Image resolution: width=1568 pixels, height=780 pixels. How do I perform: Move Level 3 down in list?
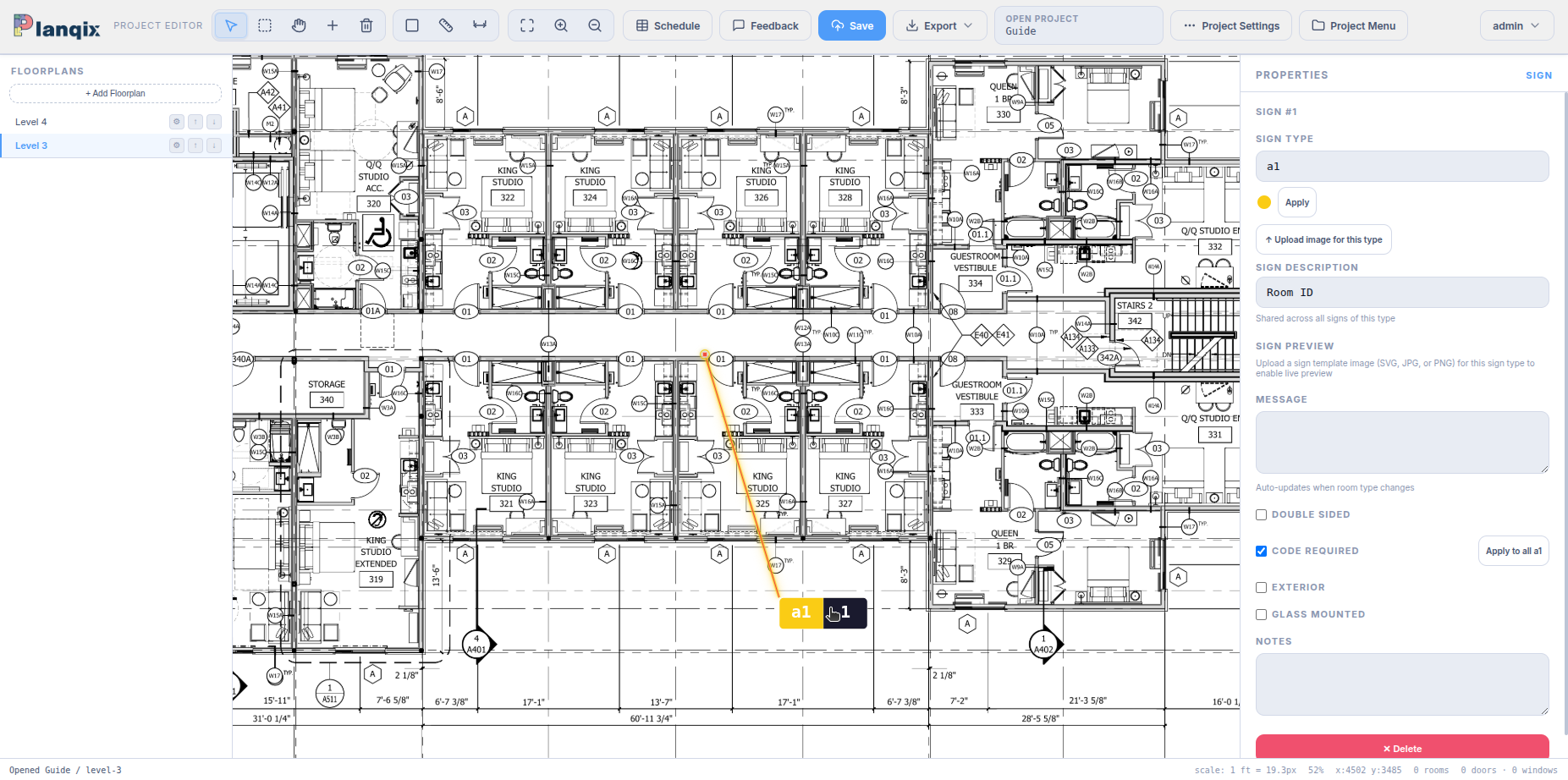coord(214,146)
